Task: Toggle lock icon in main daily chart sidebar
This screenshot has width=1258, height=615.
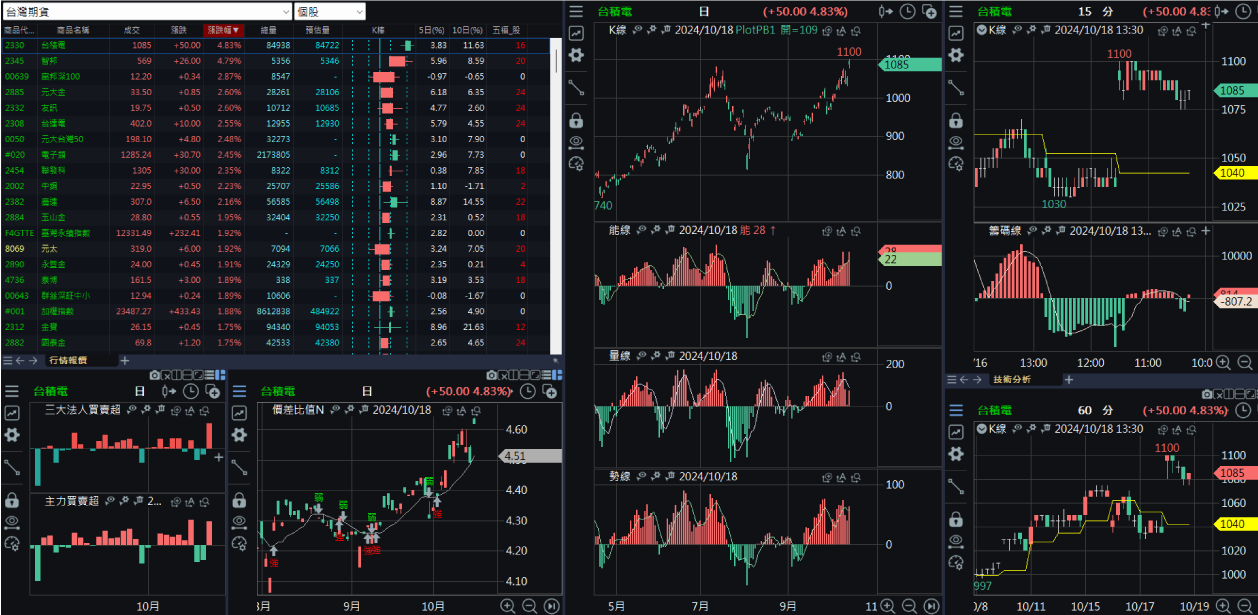Action: [x=576, y=120]
